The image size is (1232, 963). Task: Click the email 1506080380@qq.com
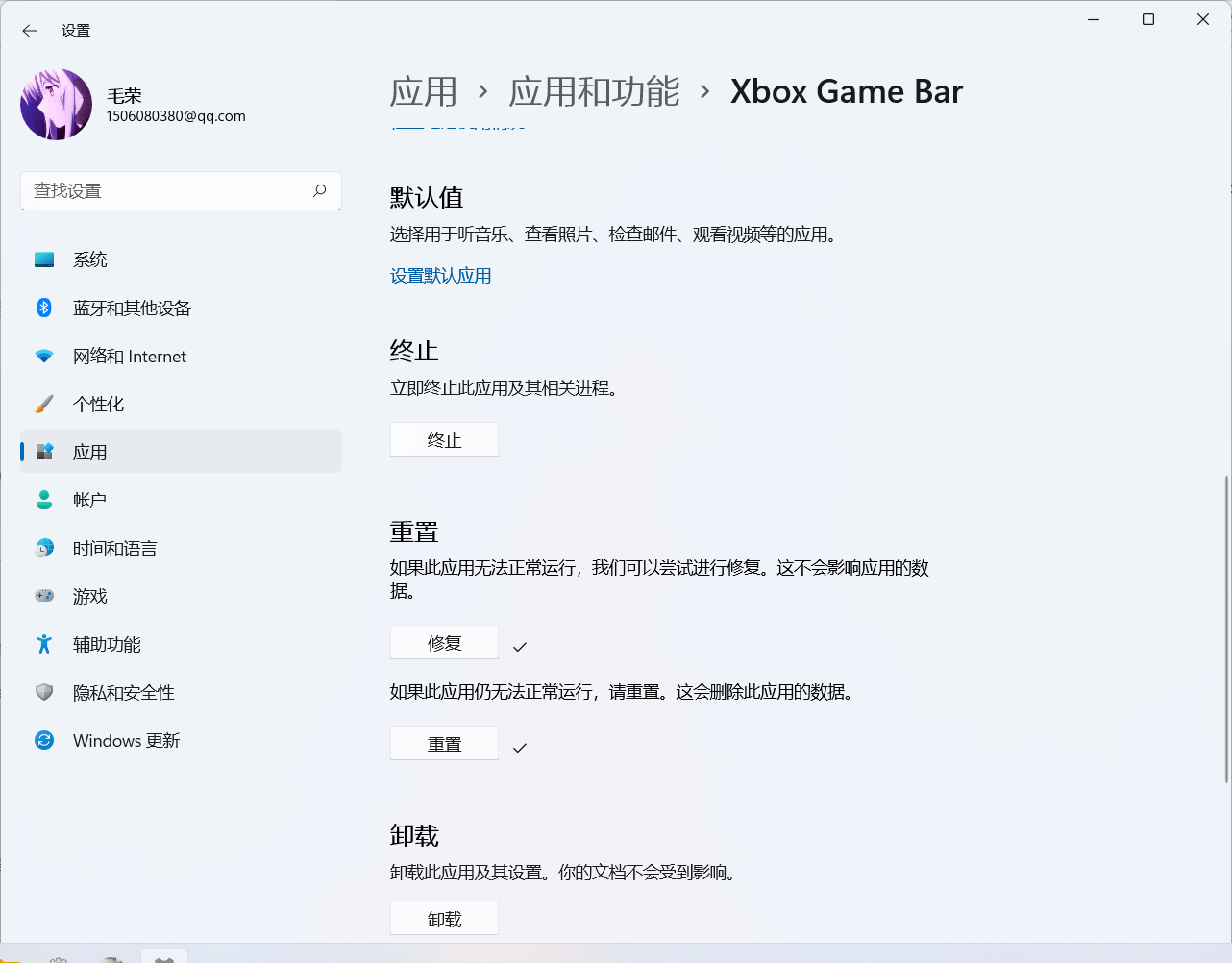click(176, 116)
